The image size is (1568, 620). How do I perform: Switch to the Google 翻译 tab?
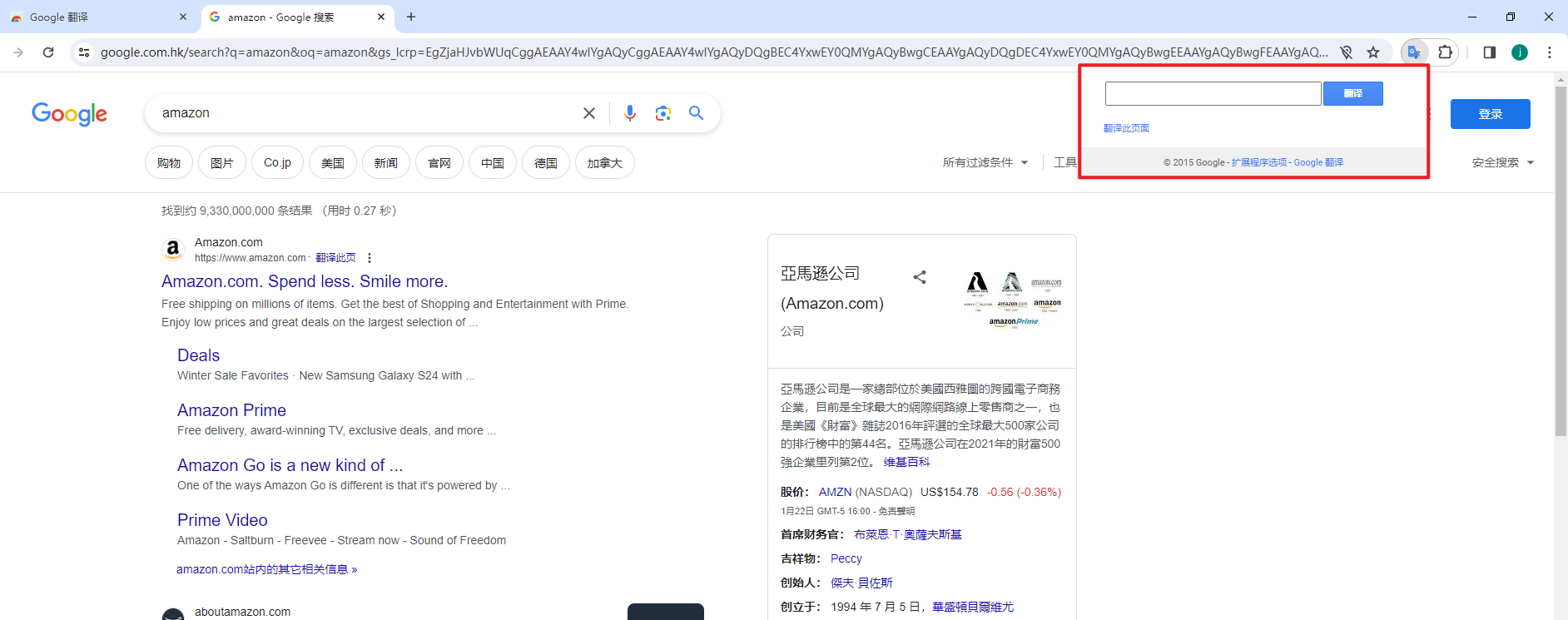pyautogui.click(x=98, y=17)
